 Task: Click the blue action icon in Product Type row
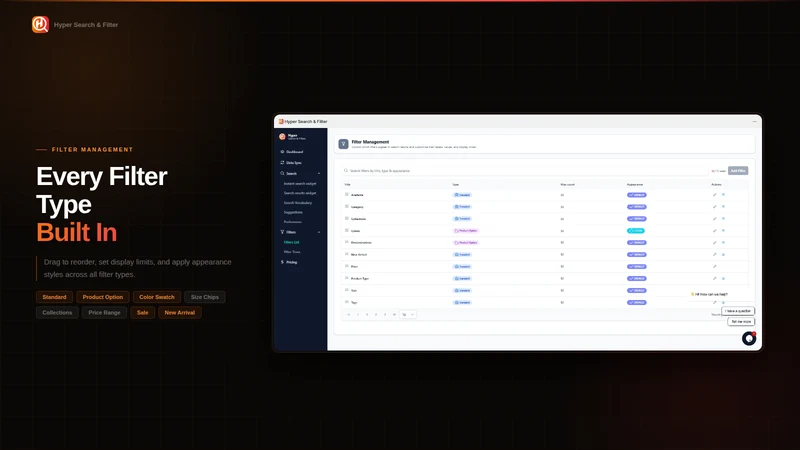pyautogui.click(x=723, y=279)
